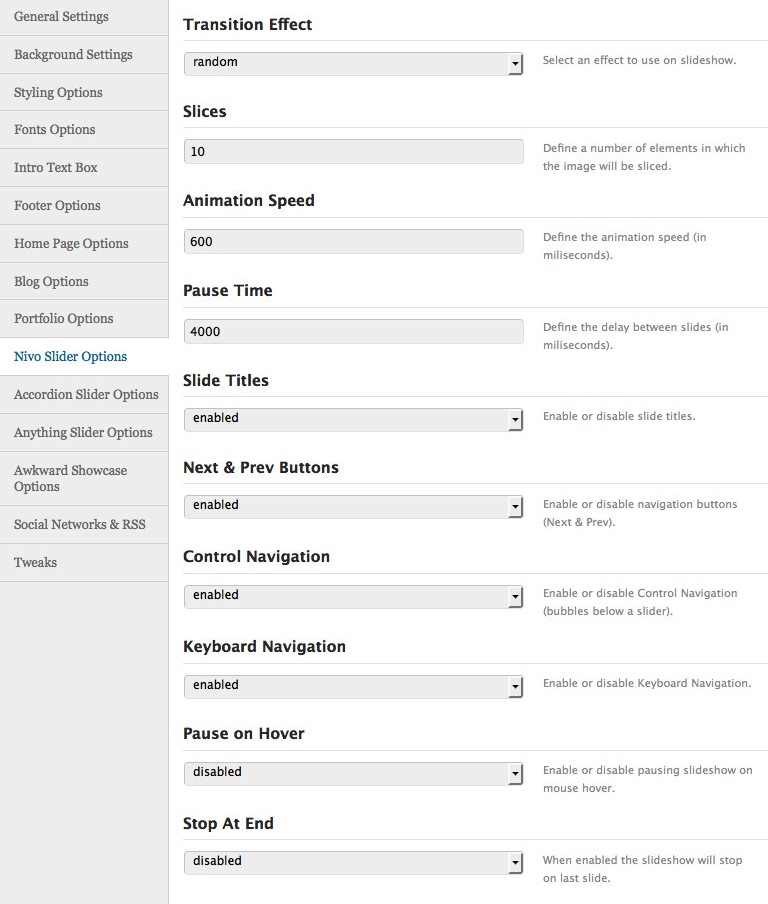Select Fonts Options in sidebar

tap(84, 130)
